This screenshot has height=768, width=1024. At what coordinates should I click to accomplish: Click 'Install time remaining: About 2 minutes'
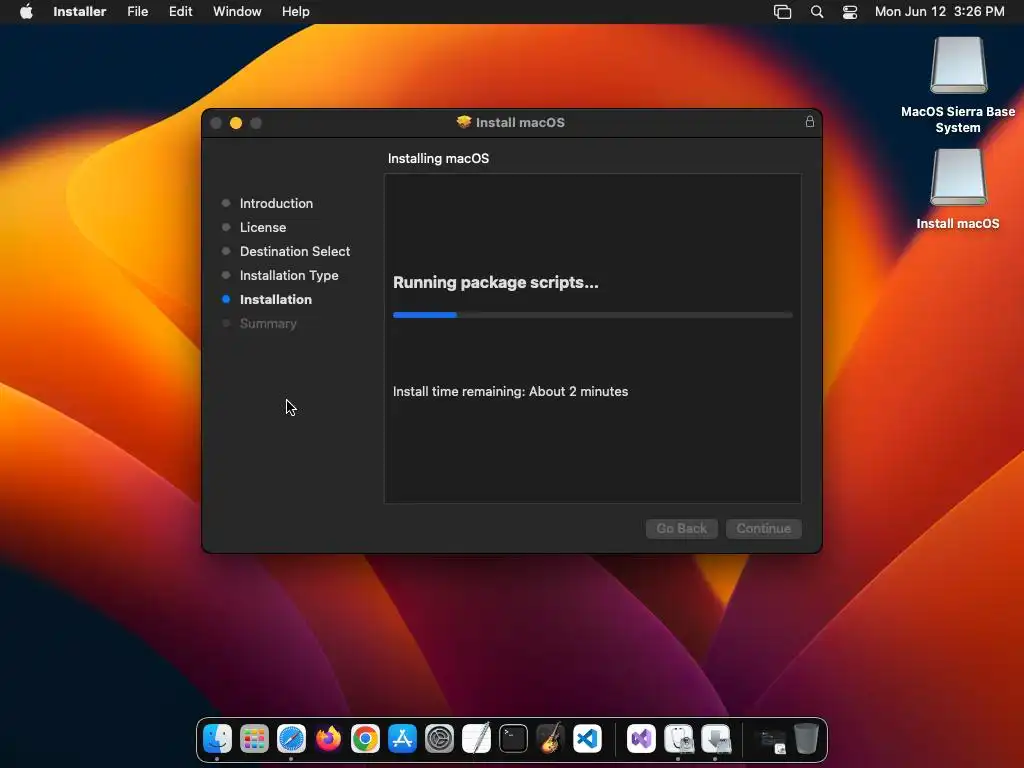511,391
